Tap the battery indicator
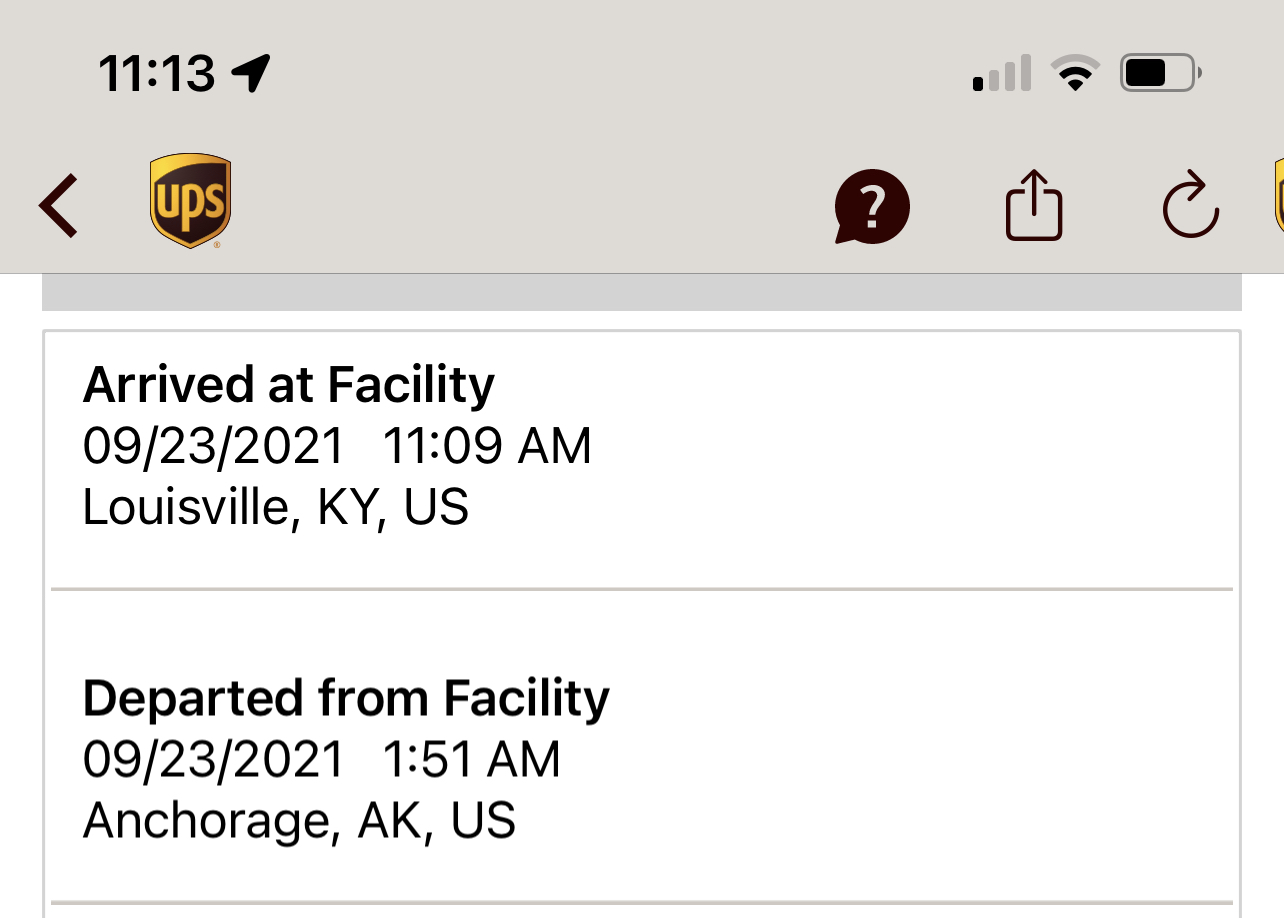This screenshot has height=918, width=1284. pyautogui.click(x=1160, y=73)
